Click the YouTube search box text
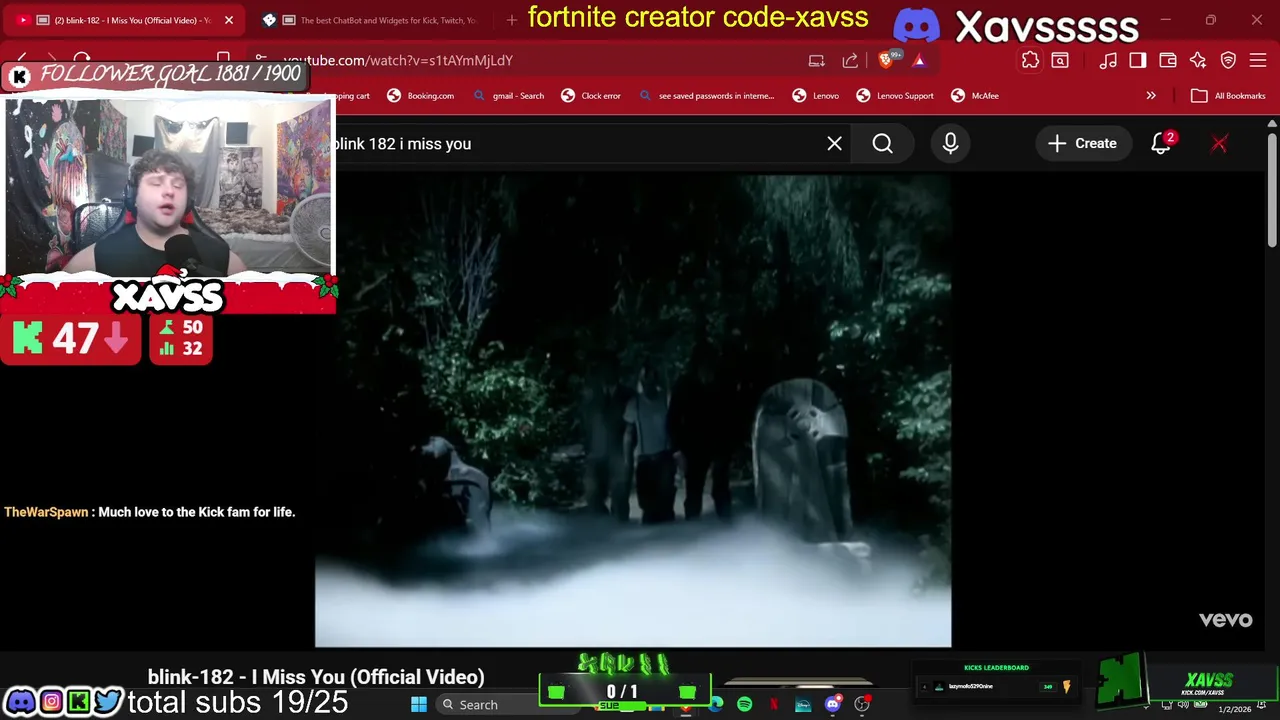 (x=404, y=144)
